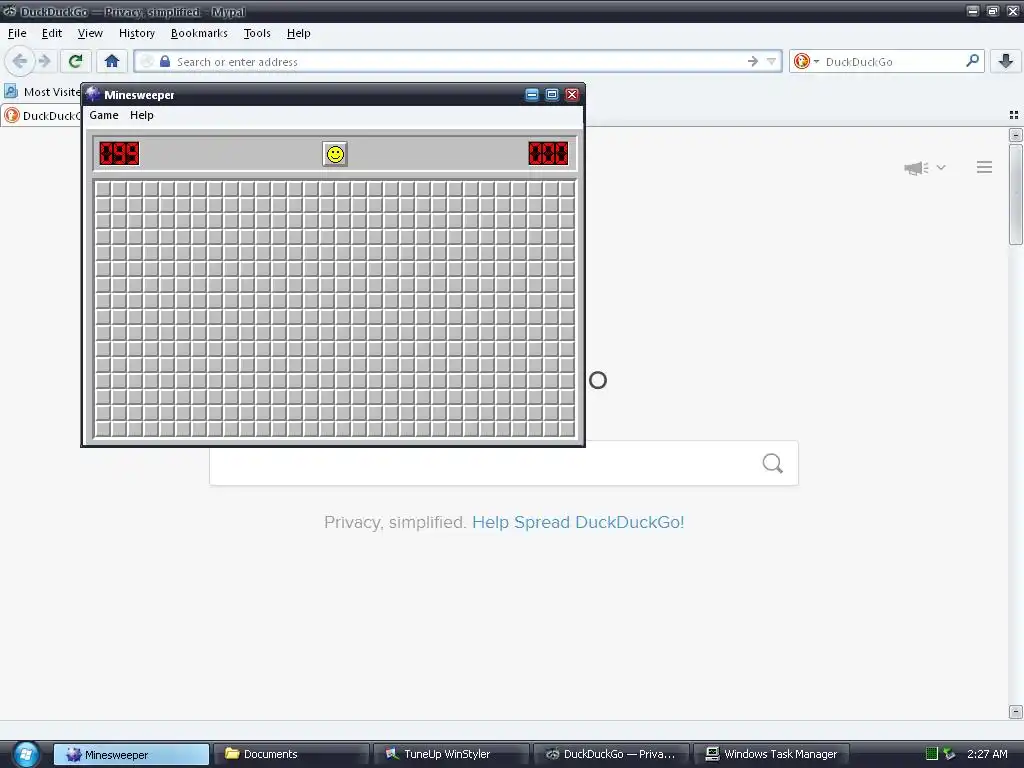The height and width of the screenshot is (768, 1024).
Task: Go to the browser home page icon
Action: coord(112,61)
